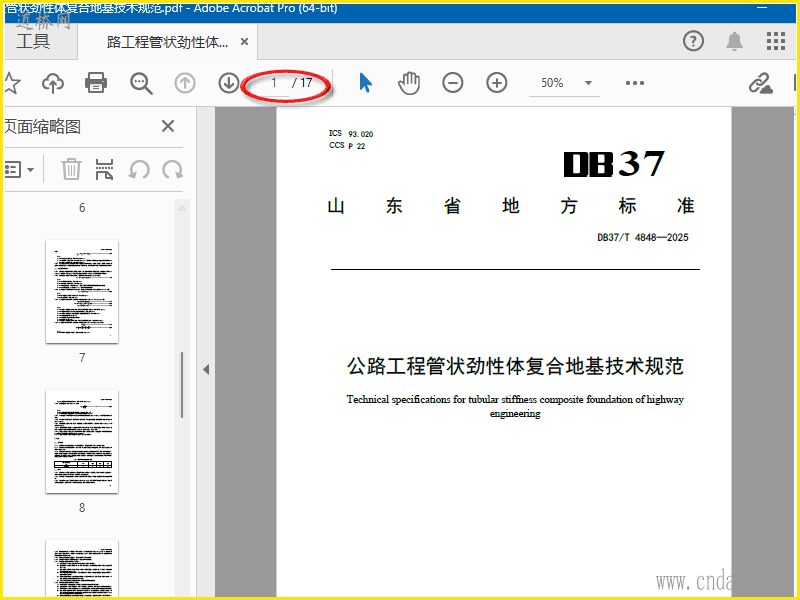Collapse the navigation pane arrow
The height and width of the screenshot is (600, 800).
pos(206,369)
